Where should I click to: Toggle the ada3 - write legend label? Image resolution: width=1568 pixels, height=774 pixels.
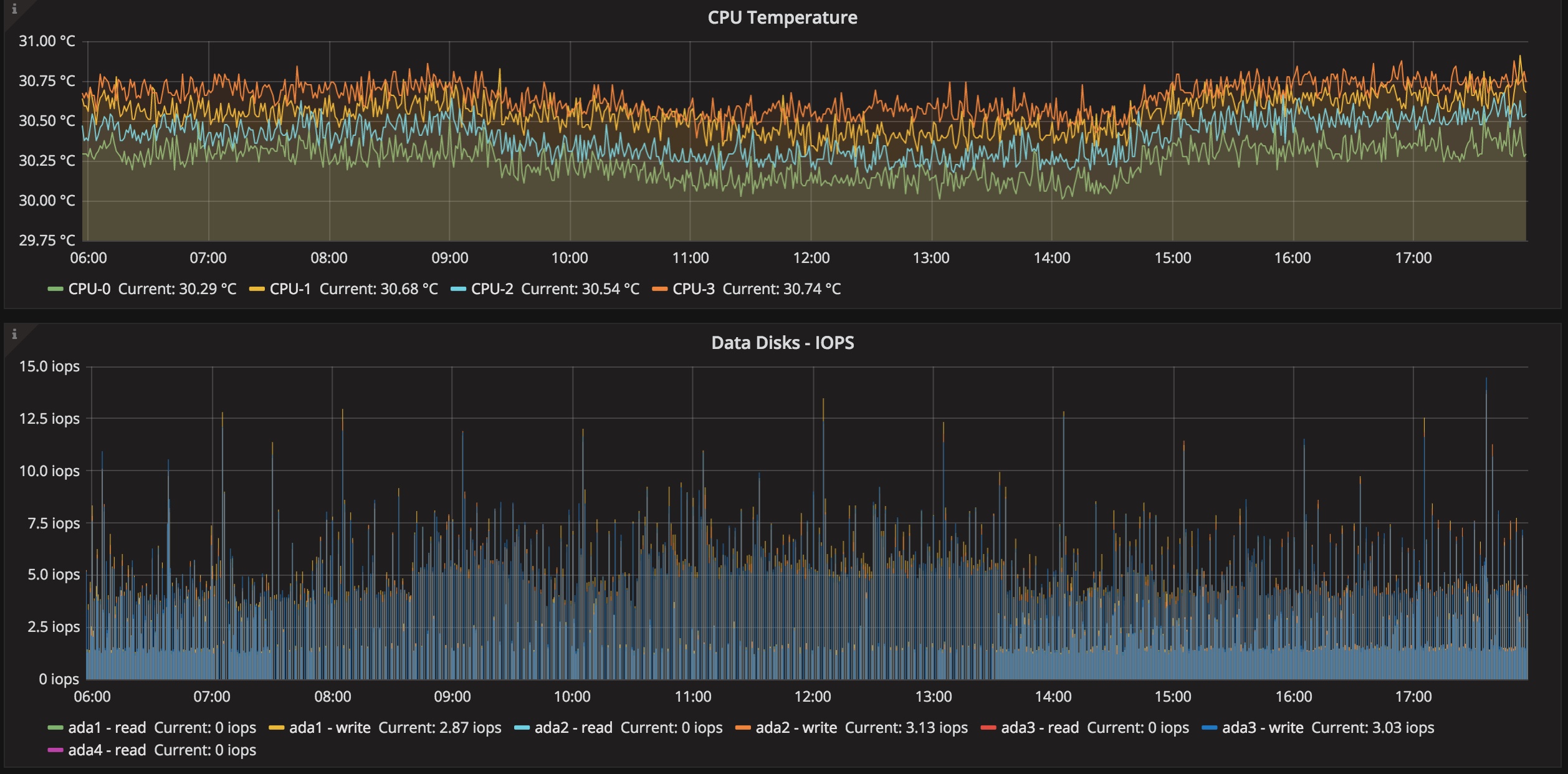click(x=1263, y=728)
